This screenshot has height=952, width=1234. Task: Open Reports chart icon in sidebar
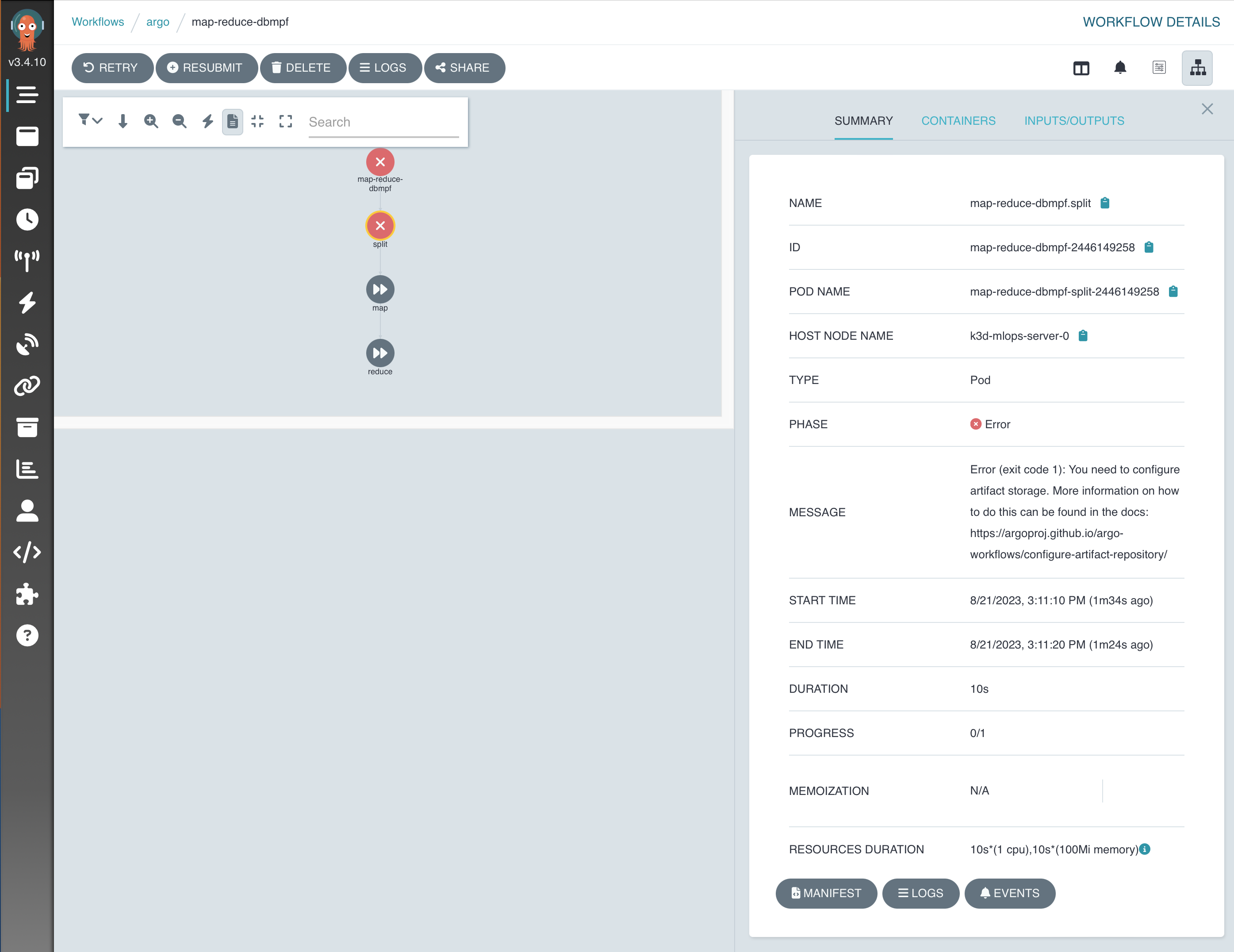coord(27,469)
